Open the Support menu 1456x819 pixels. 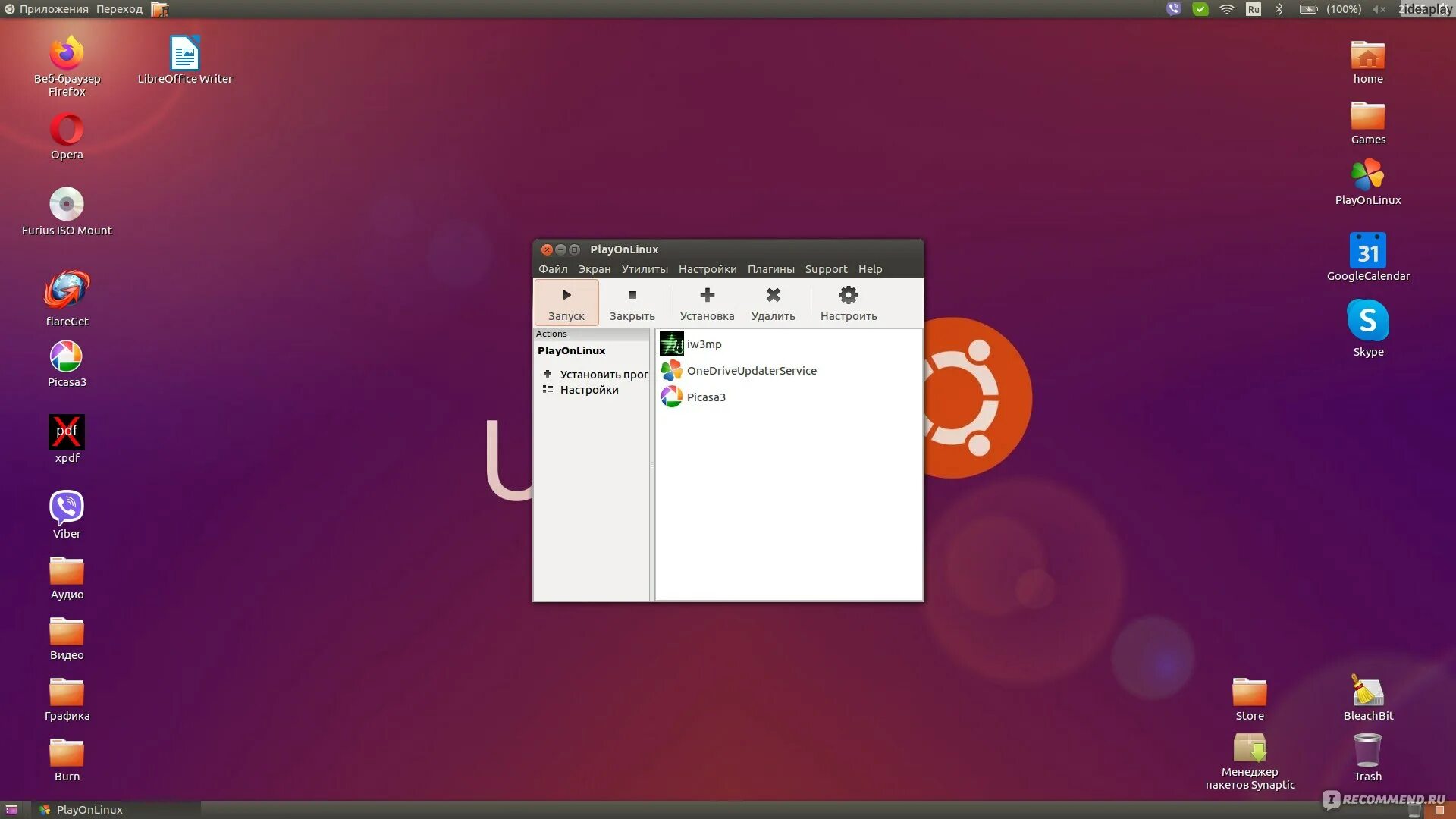coord(826,269)
